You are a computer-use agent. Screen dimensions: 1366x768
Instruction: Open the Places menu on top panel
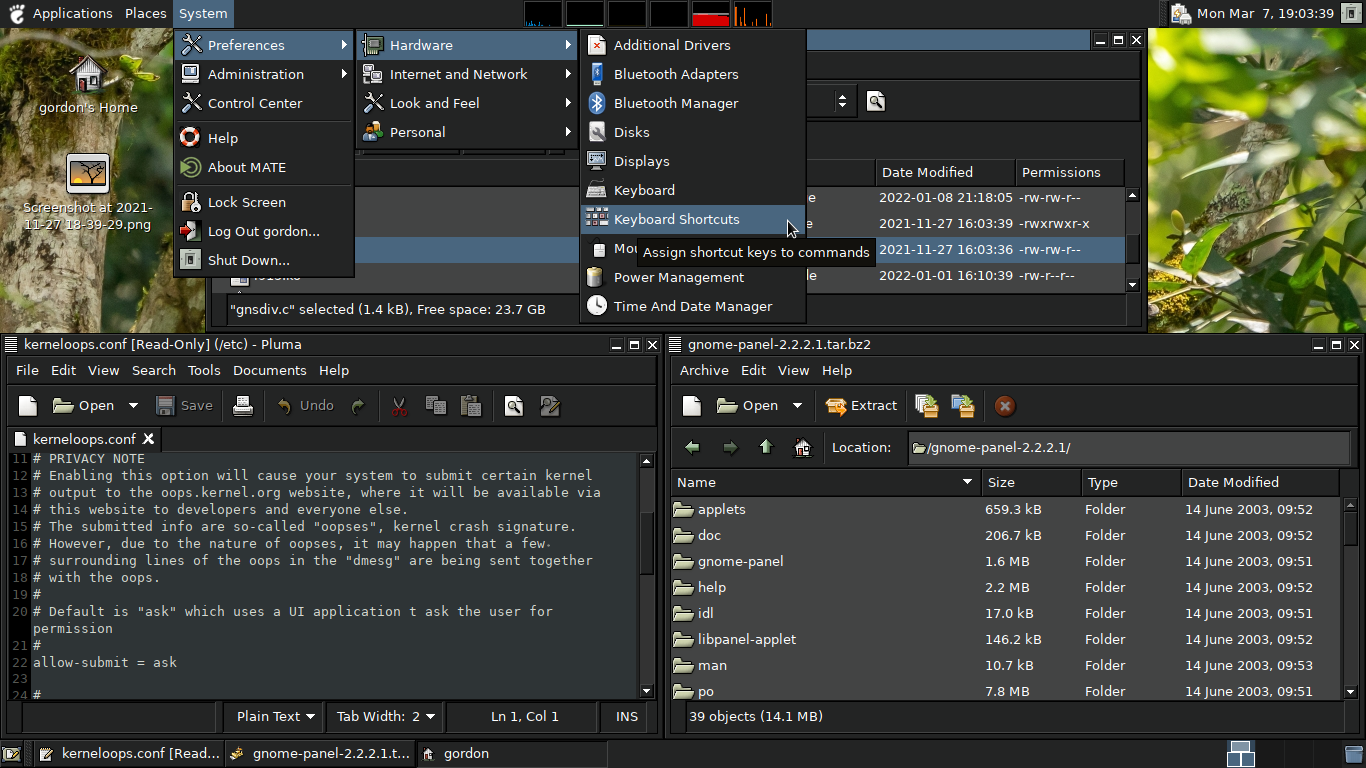point(145,14)
